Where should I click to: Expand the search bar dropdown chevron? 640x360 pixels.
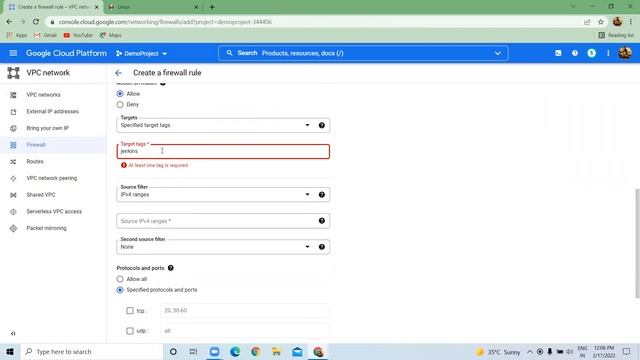(x=498, y=53)
